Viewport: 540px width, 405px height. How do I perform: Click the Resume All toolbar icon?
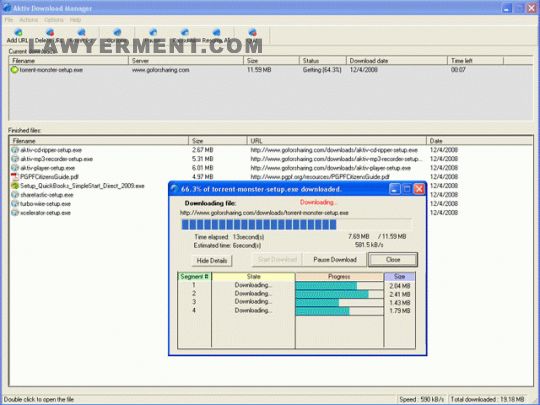pyautogui.click(x=216, y=32)
